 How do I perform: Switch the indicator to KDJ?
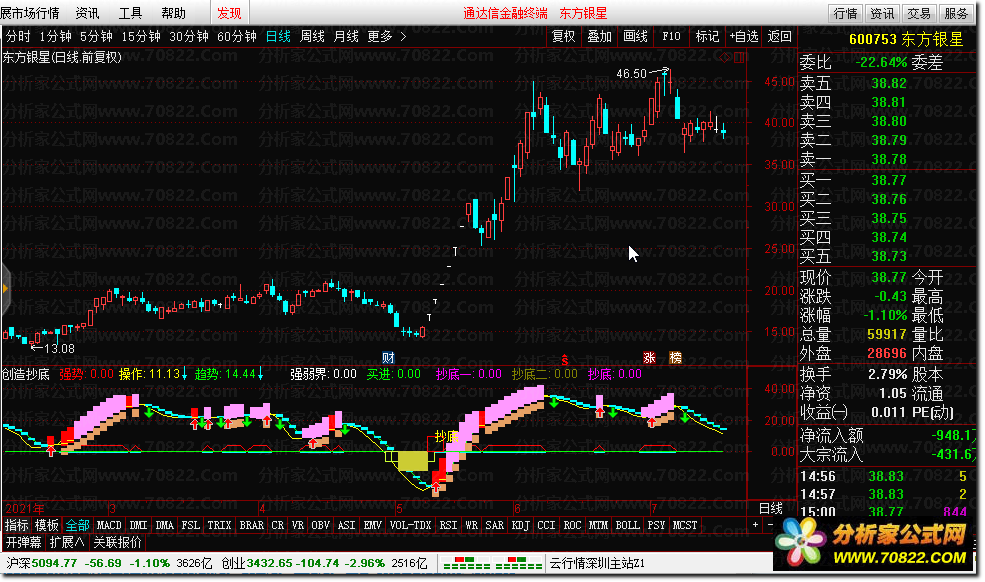[x=520, y=525]
